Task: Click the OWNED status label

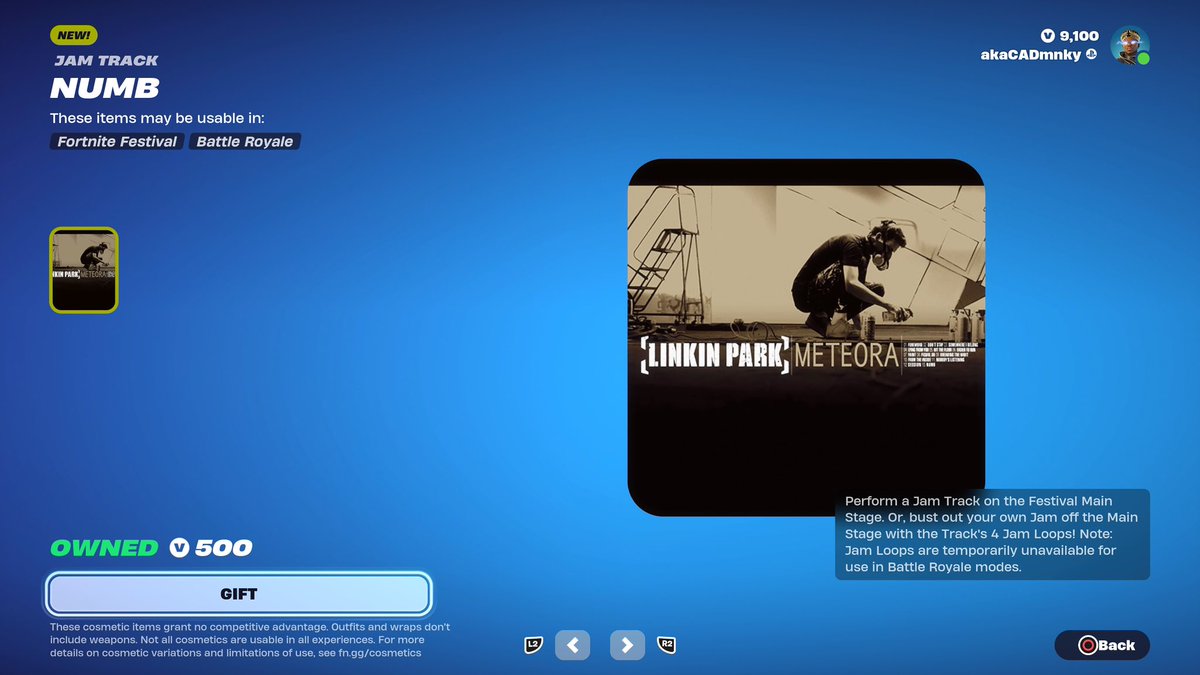Action: [x=104, y=548]
